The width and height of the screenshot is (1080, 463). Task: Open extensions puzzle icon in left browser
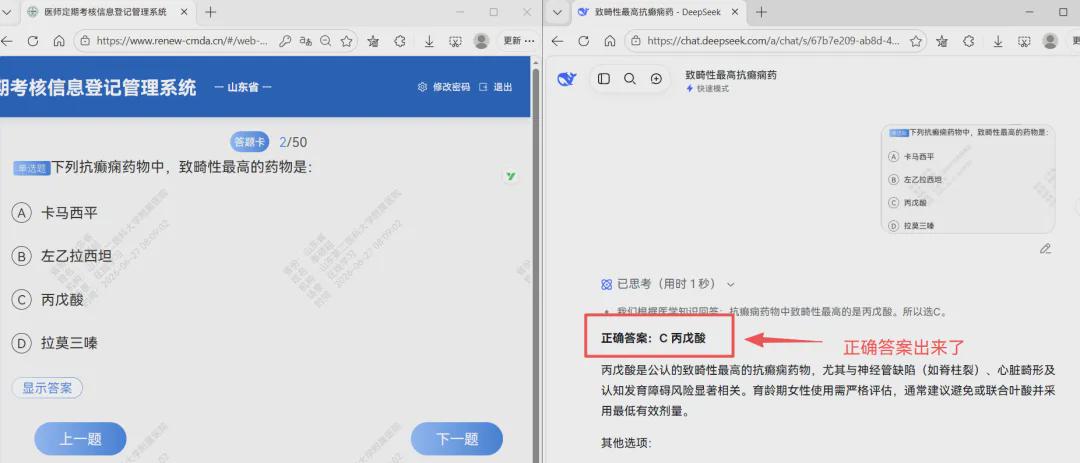click(x=399, y=41)
